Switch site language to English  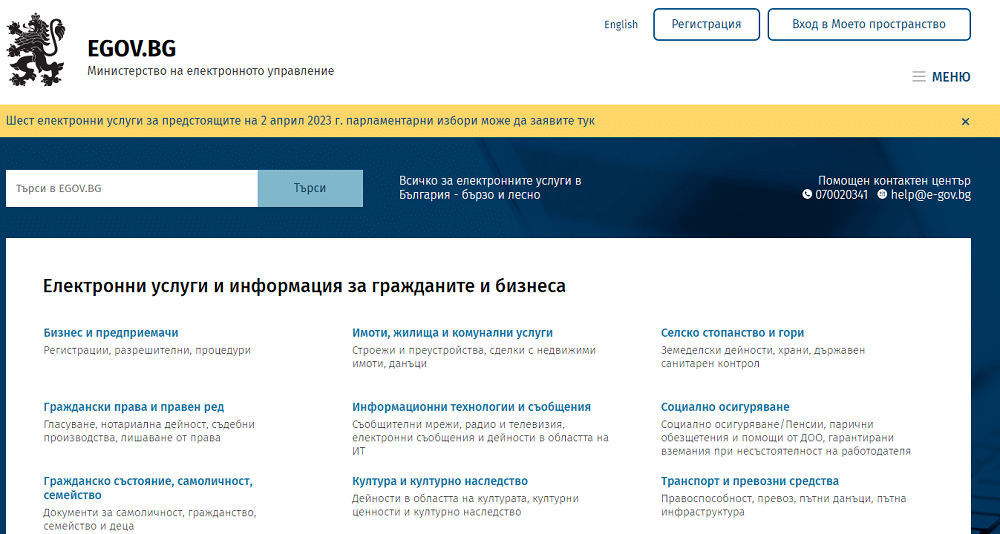pos(620,25)
